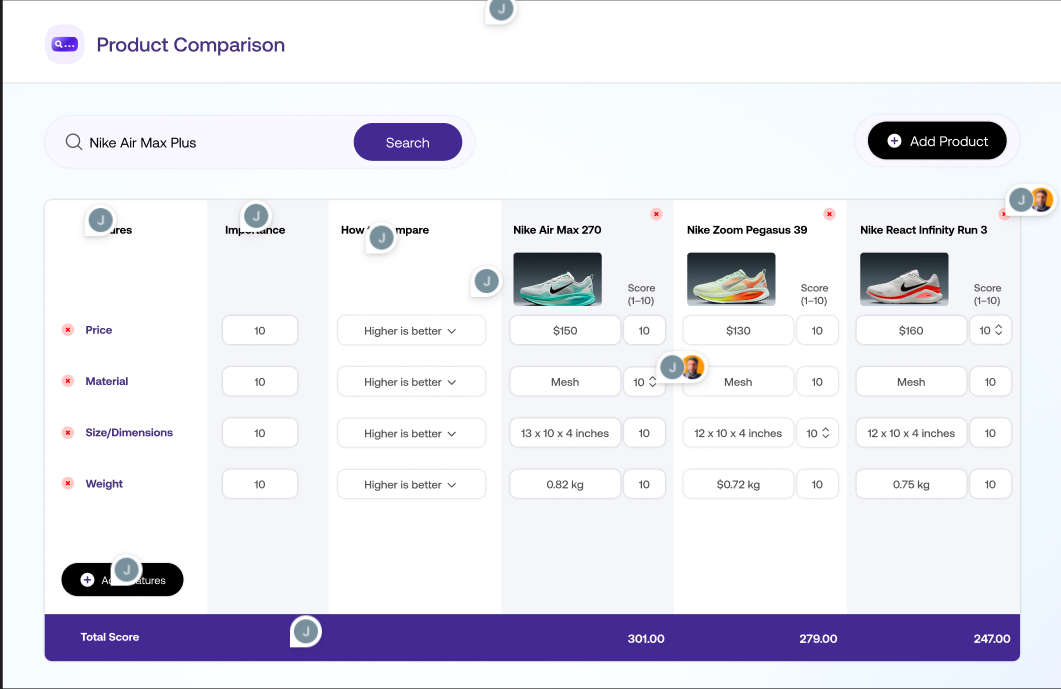Click the Weight feature label

[x=104, y=483]
